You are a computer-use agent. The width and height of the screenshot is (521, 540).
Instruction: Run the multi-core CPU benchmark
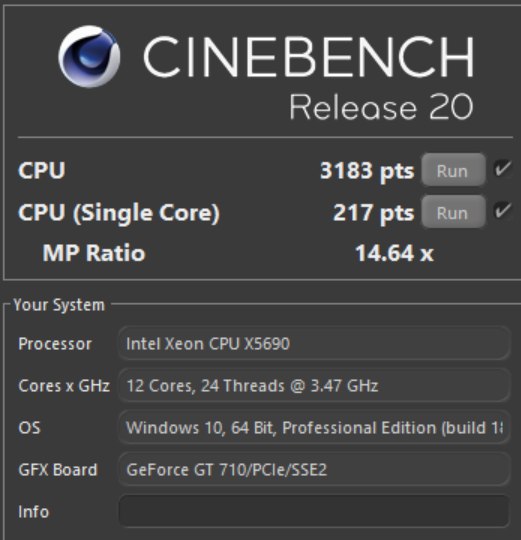coord(454,170)
